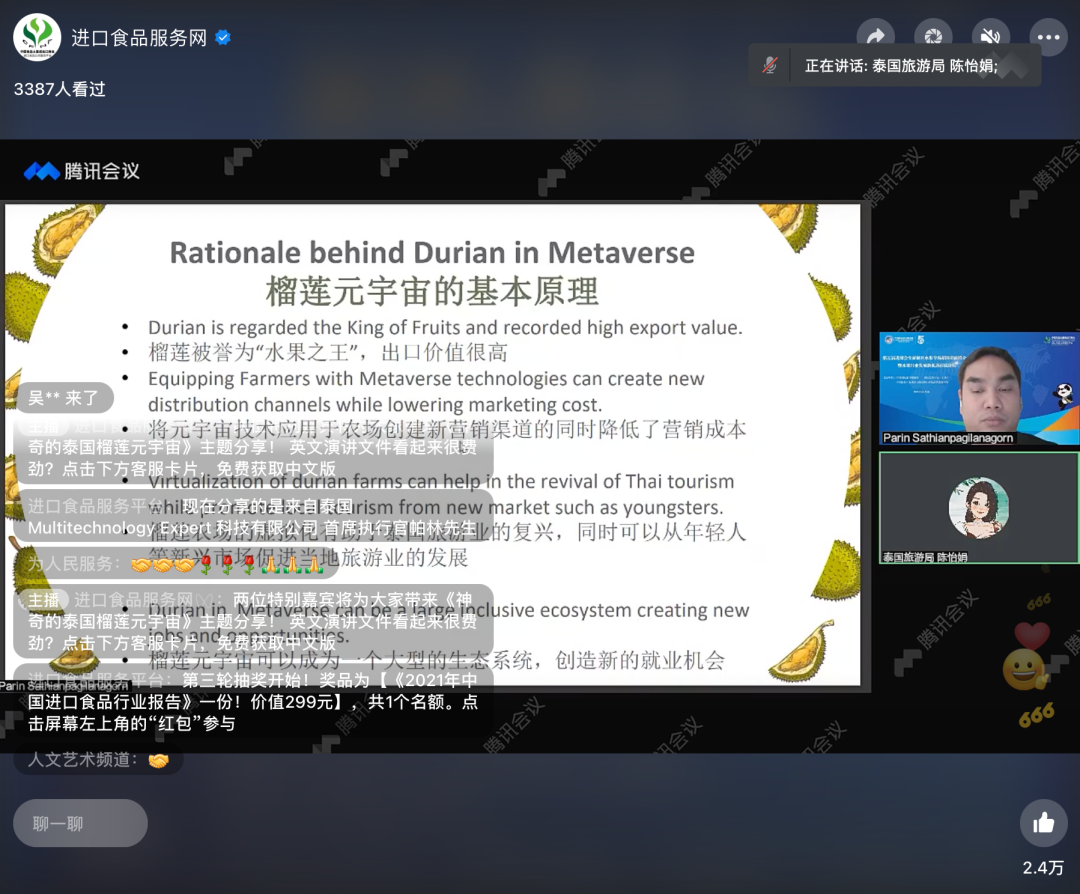The height and width of the screenshot is (894, 1080).
Task: Tap the floating red heart reaction
Action: coord(1031,635)
